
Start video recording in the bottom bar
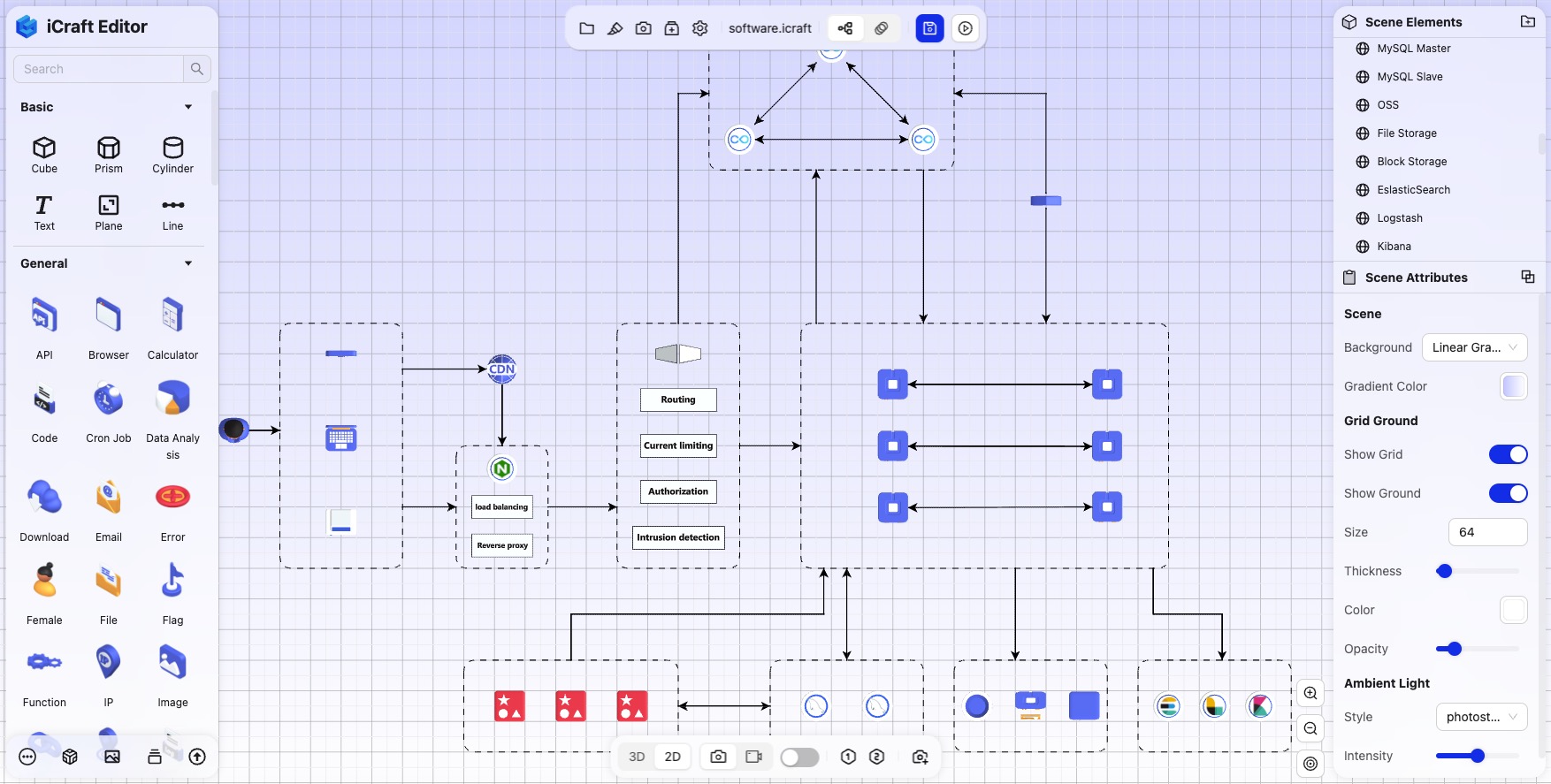753,757
